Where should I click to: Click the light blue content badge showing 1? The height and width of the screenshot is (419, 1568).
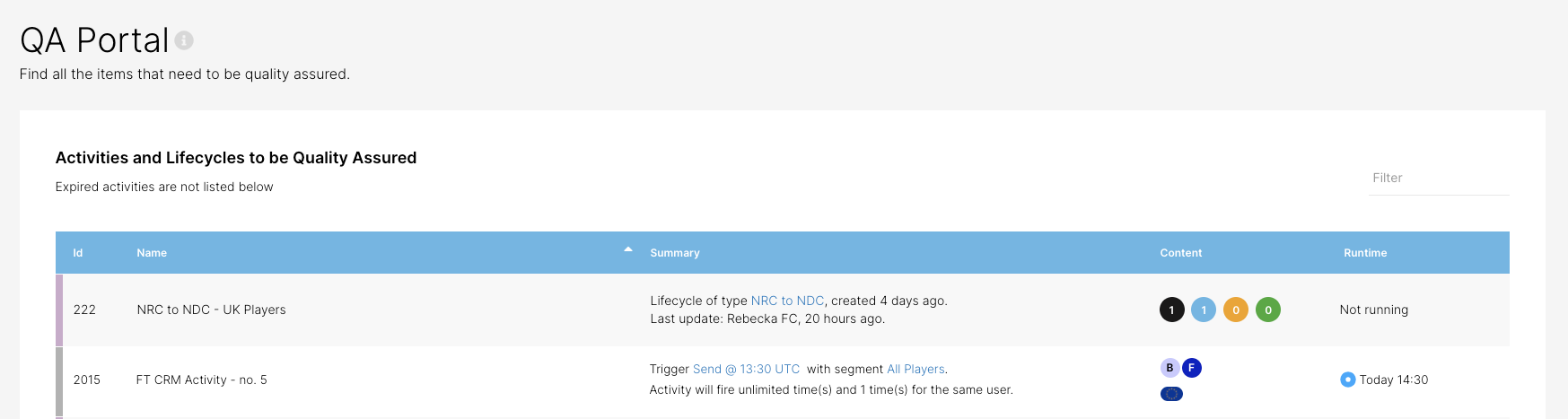click(x=1204, y=310)
